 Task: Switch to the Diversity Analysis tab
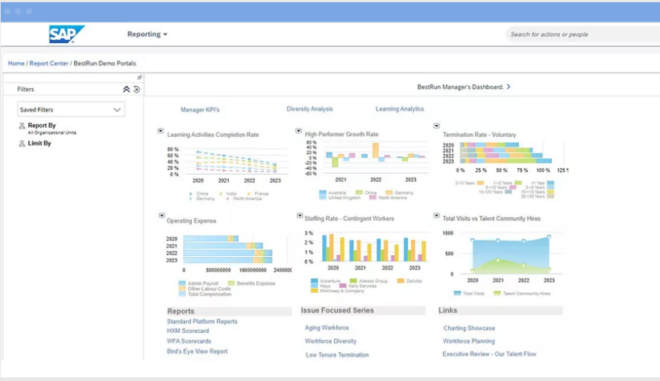(x=309, y=109)
